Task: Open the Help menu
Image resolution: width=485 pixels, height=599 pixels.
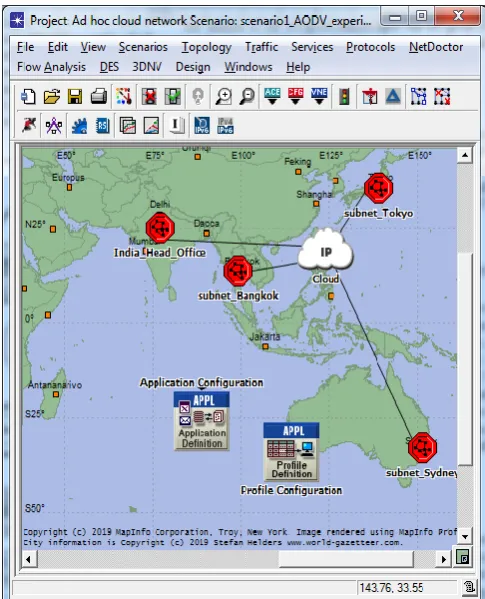Action: point(298,67)
